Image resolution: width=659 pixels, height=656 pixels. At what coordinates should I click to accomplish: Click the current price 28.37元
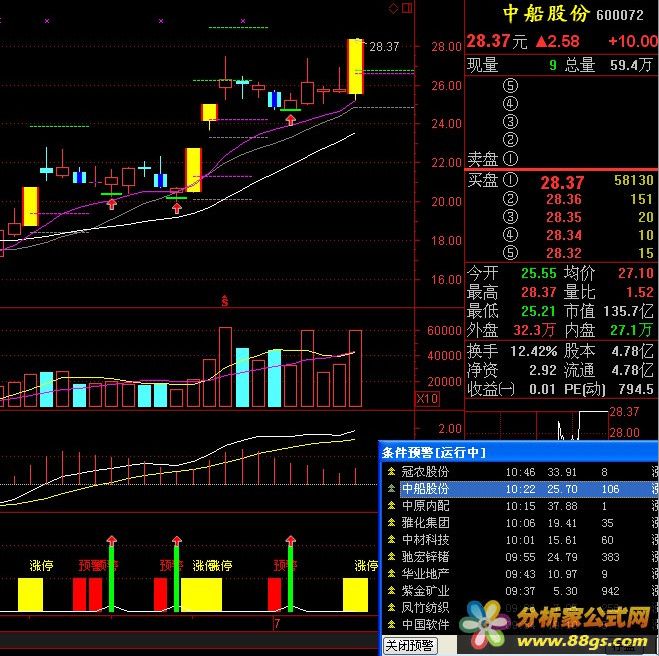coord(497,41)
